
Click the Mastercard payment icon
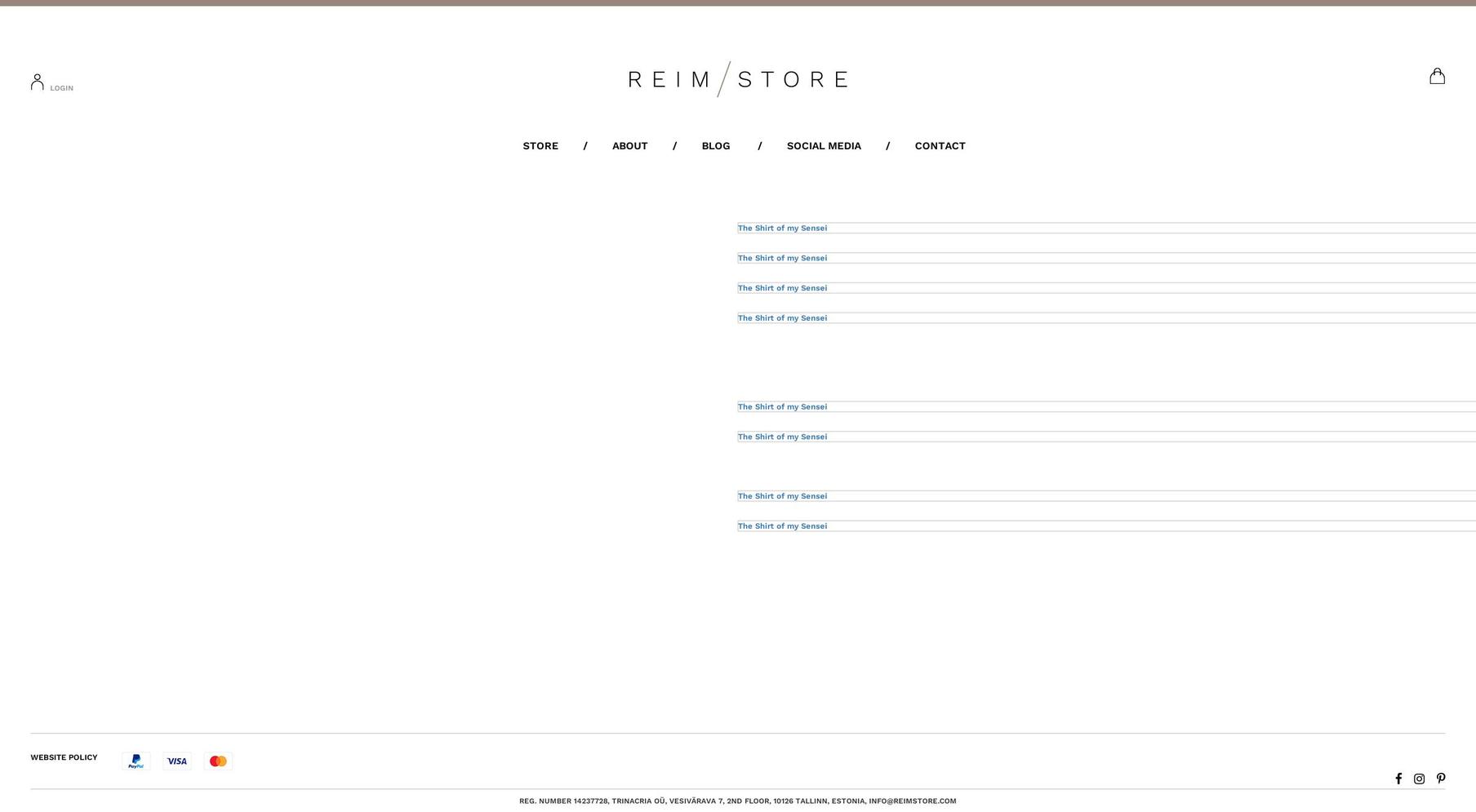tap(218, 761)
